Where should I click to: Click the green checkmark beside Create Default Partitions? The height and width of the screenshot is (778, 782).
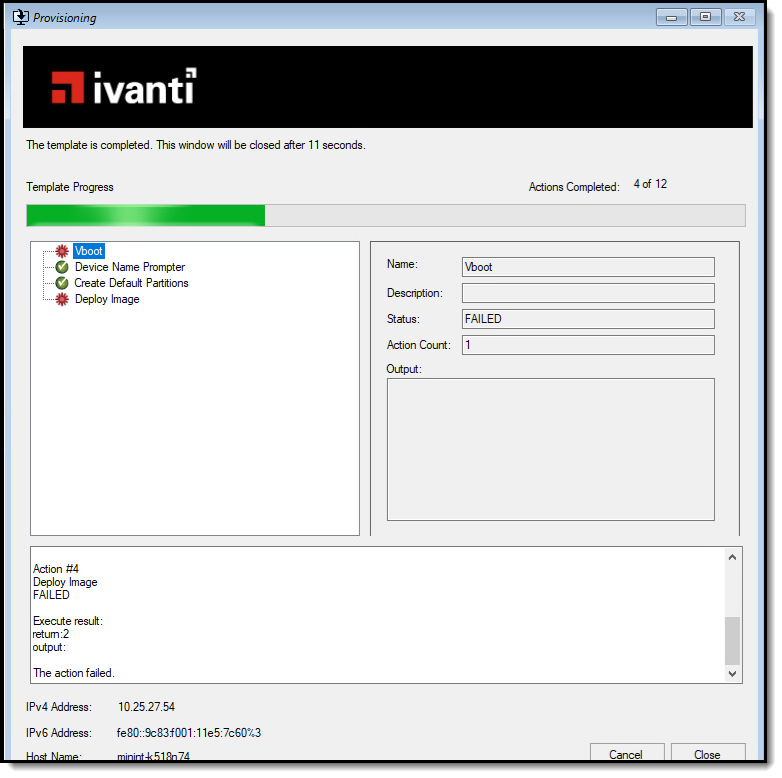point(62,283)
